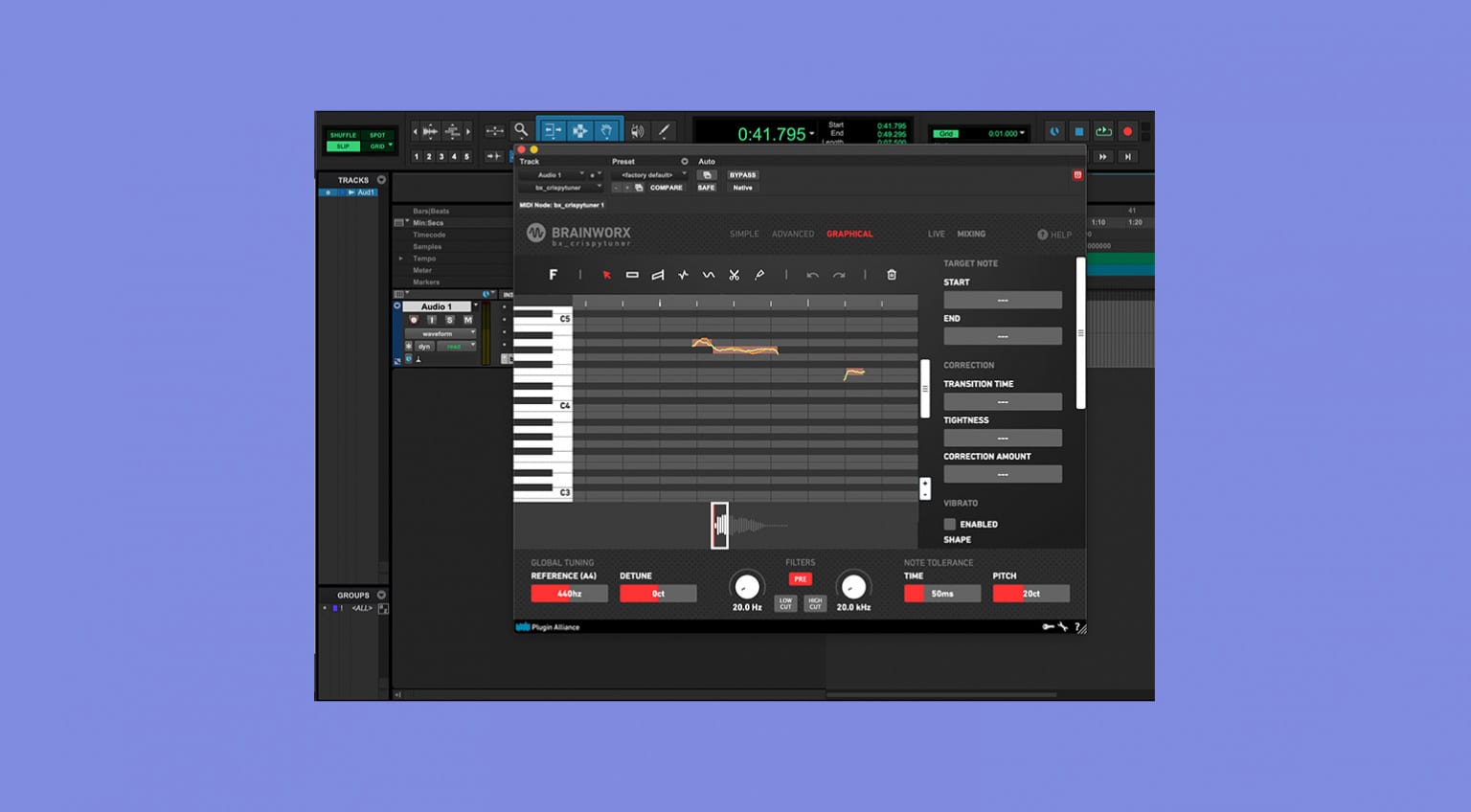1471x812 pixels.
Task: Toggle the PRE filter button
Action: tap(800, 579)
